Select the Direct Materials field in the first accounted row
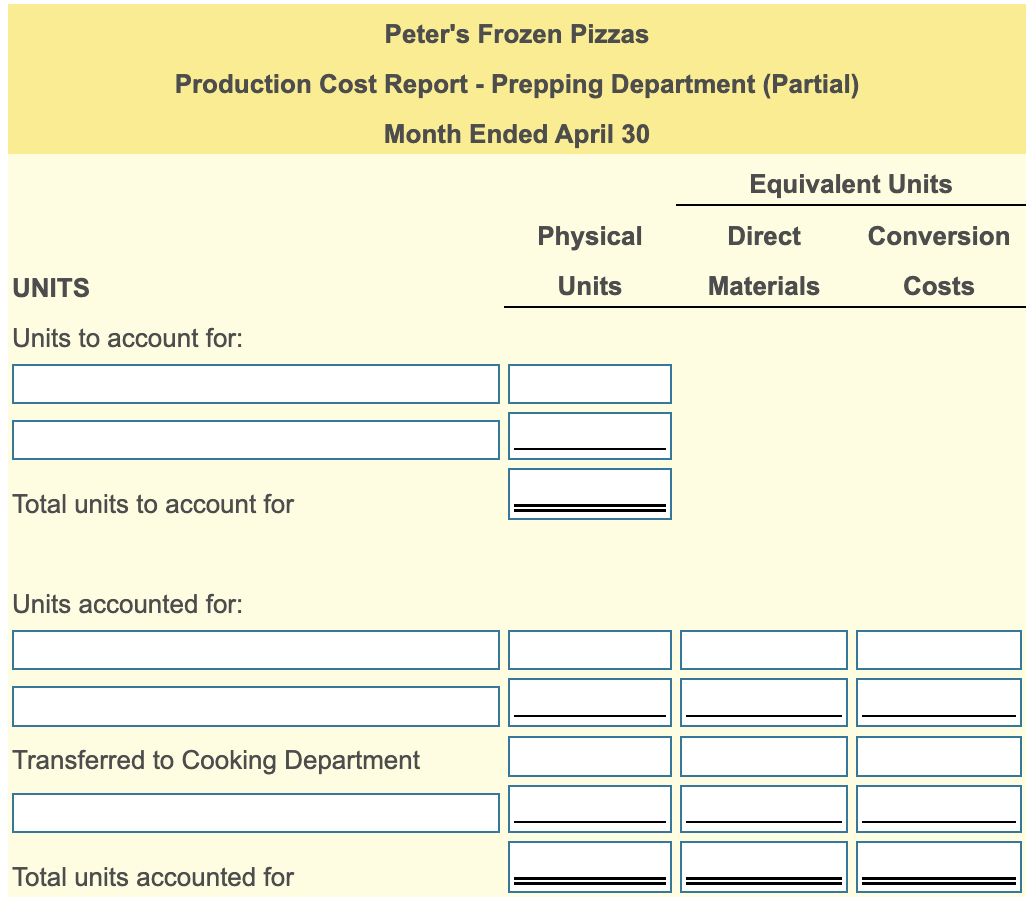 [x=763, y=650]
